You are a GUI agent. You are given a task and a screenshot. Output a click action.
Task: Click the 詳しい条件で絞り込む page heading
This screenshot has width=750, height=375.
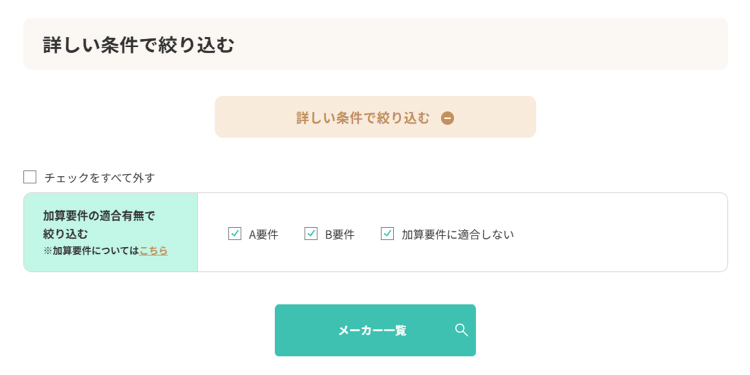(139, 44)
